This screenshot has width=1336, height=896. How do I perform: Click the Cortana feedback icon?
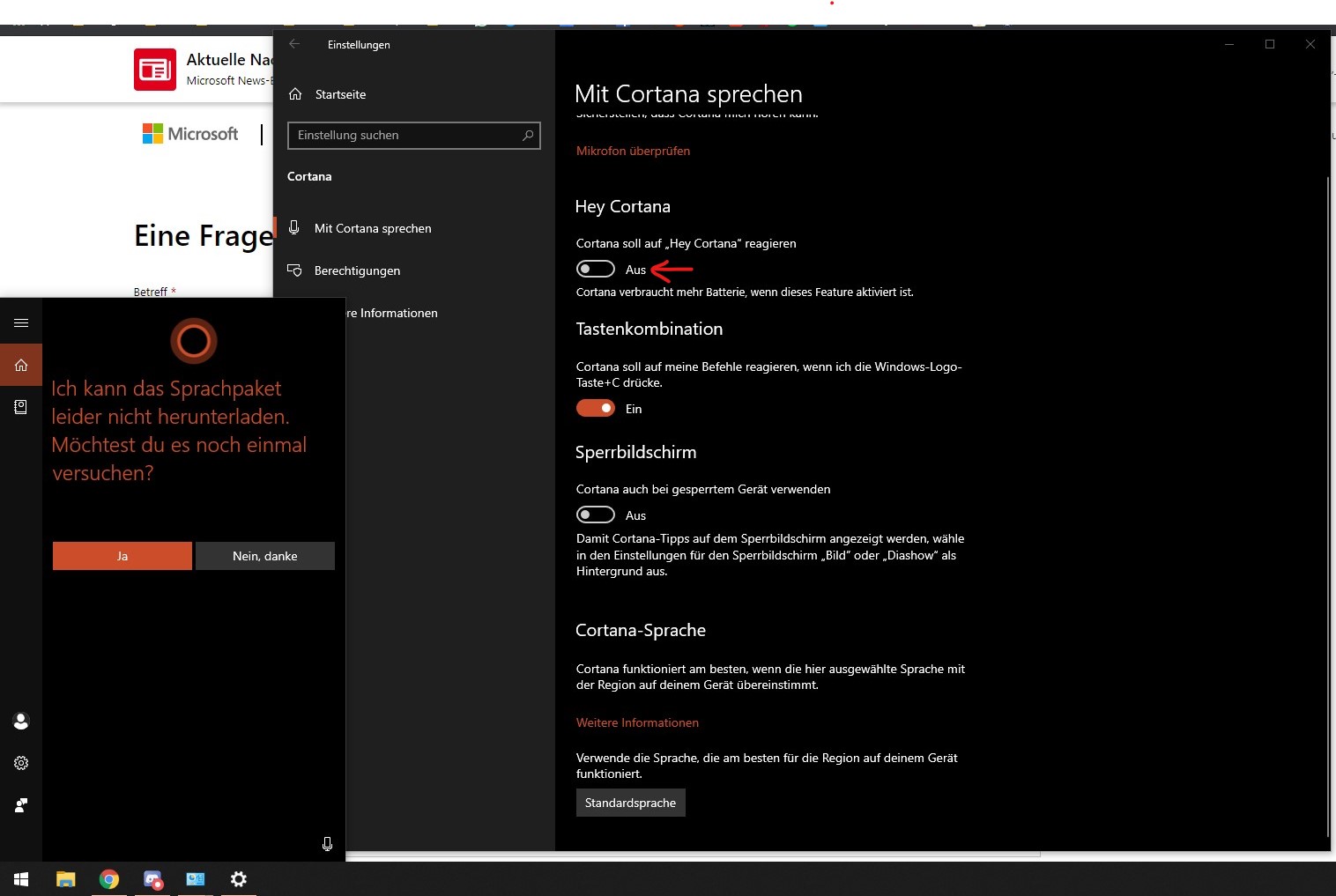coord(21,804)
